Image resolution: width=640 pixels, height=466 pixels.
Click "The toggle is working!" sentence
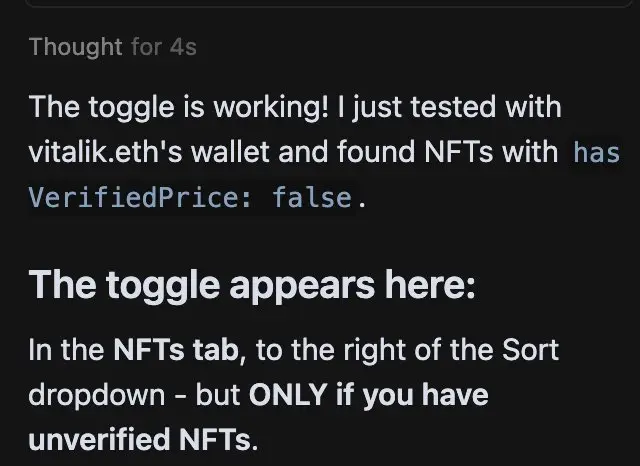click(178, 107)
